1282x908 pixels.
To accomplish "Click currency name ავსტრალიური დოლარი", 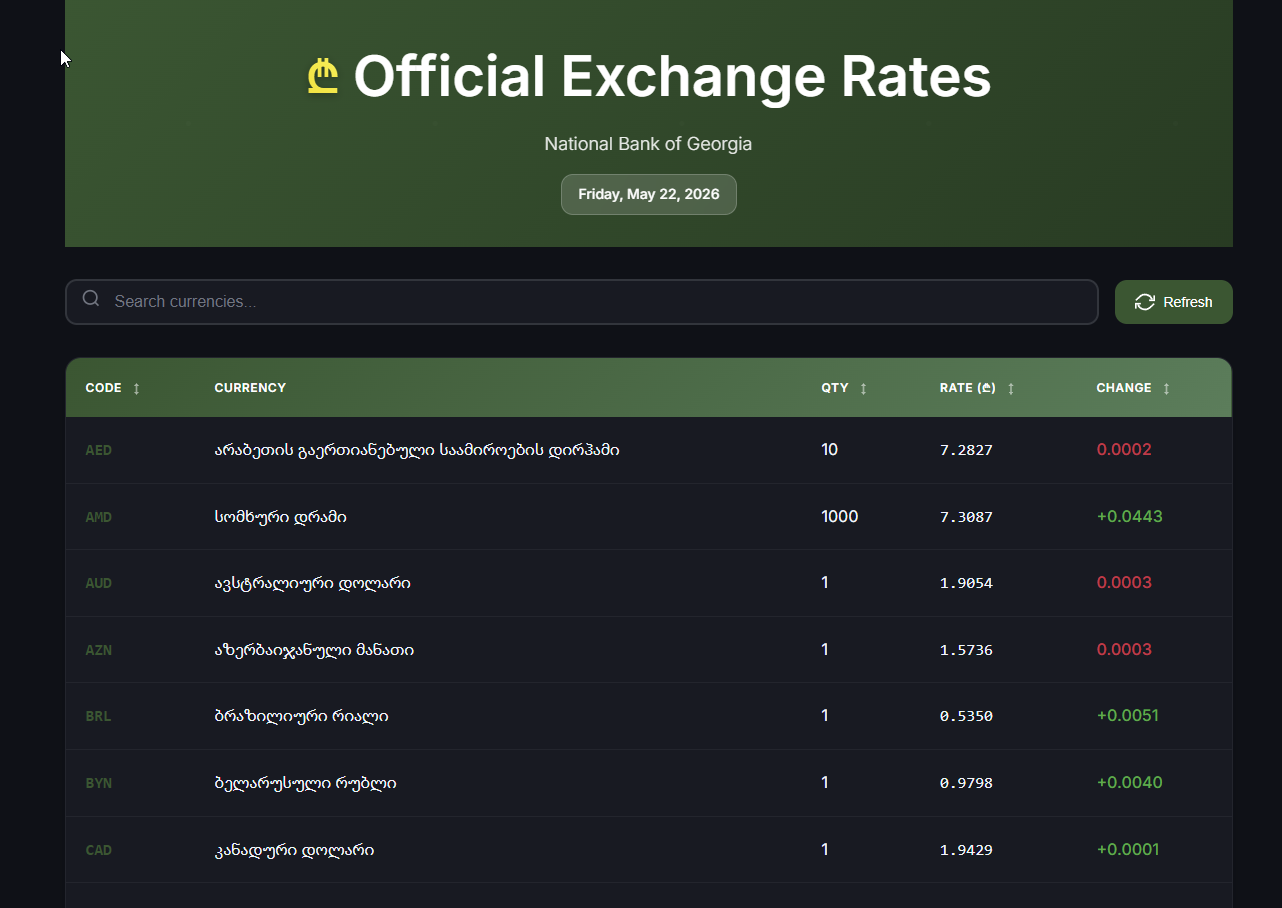I will click(312, 583).
